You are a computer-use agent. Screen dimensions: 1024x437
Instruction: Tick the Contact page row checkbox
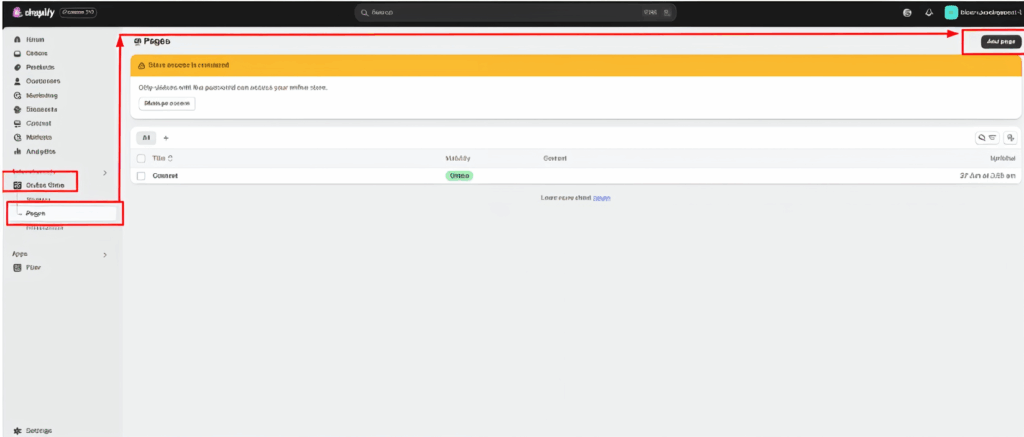pyautogui.click(x=141, y=176)
